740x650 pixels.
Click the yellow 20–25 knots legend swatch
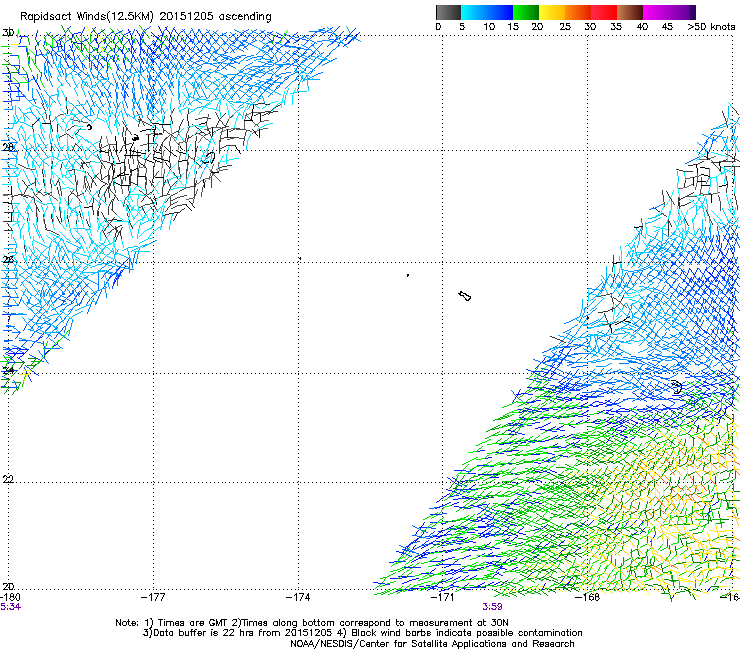[x=552, y=12]
